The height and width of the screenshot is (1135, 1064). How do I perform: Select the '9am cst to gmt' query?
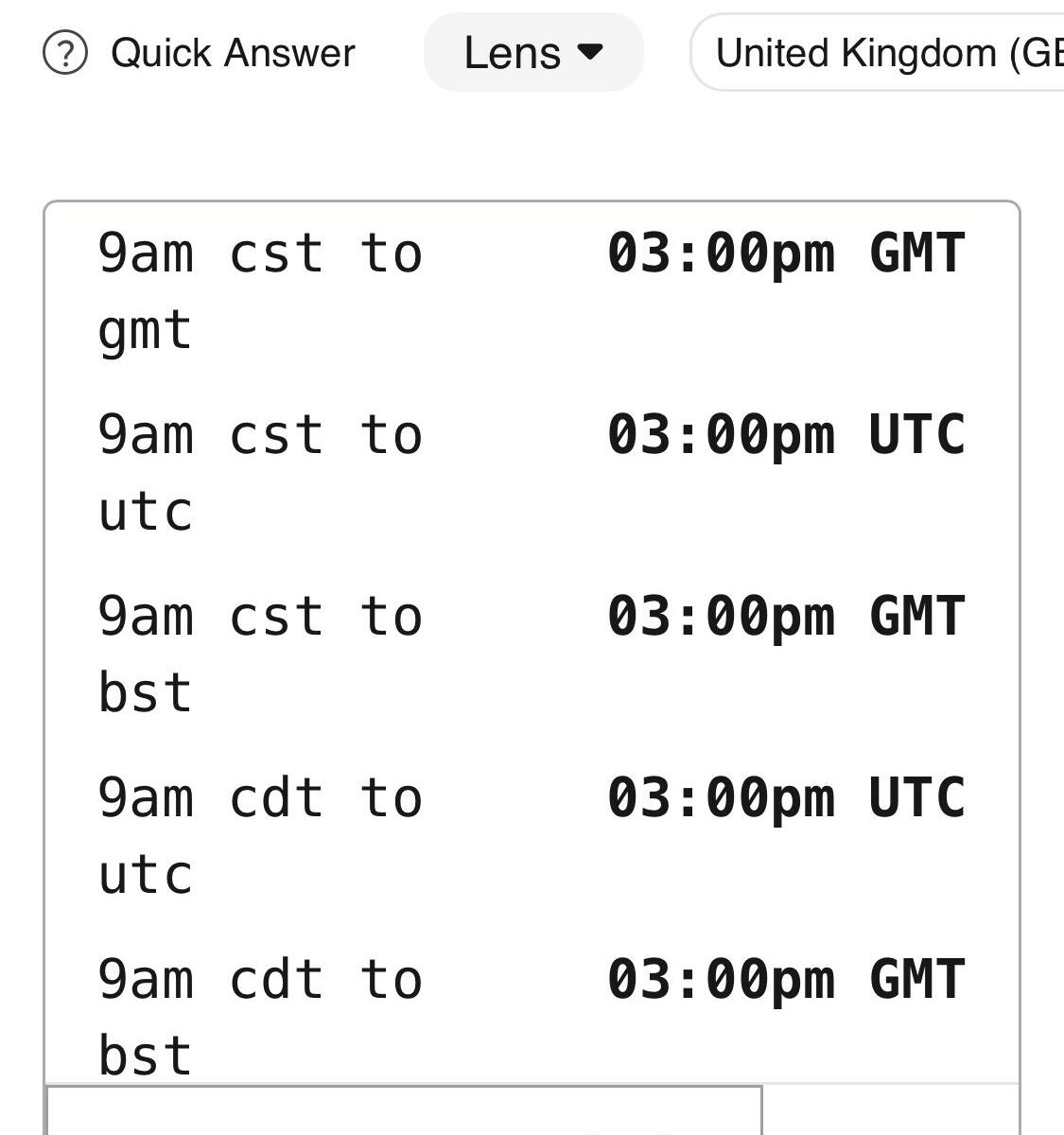point(260,291)
